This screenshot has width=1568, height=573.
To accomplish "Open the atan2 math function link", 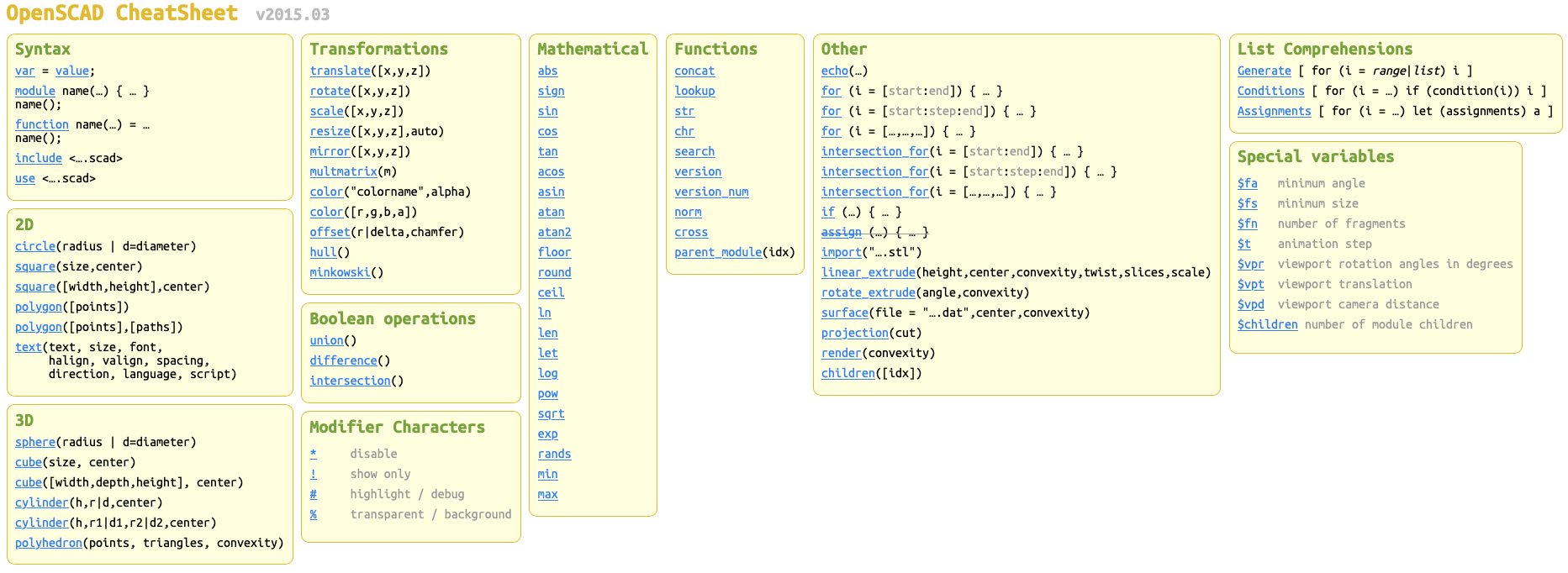I will [554, 233].
